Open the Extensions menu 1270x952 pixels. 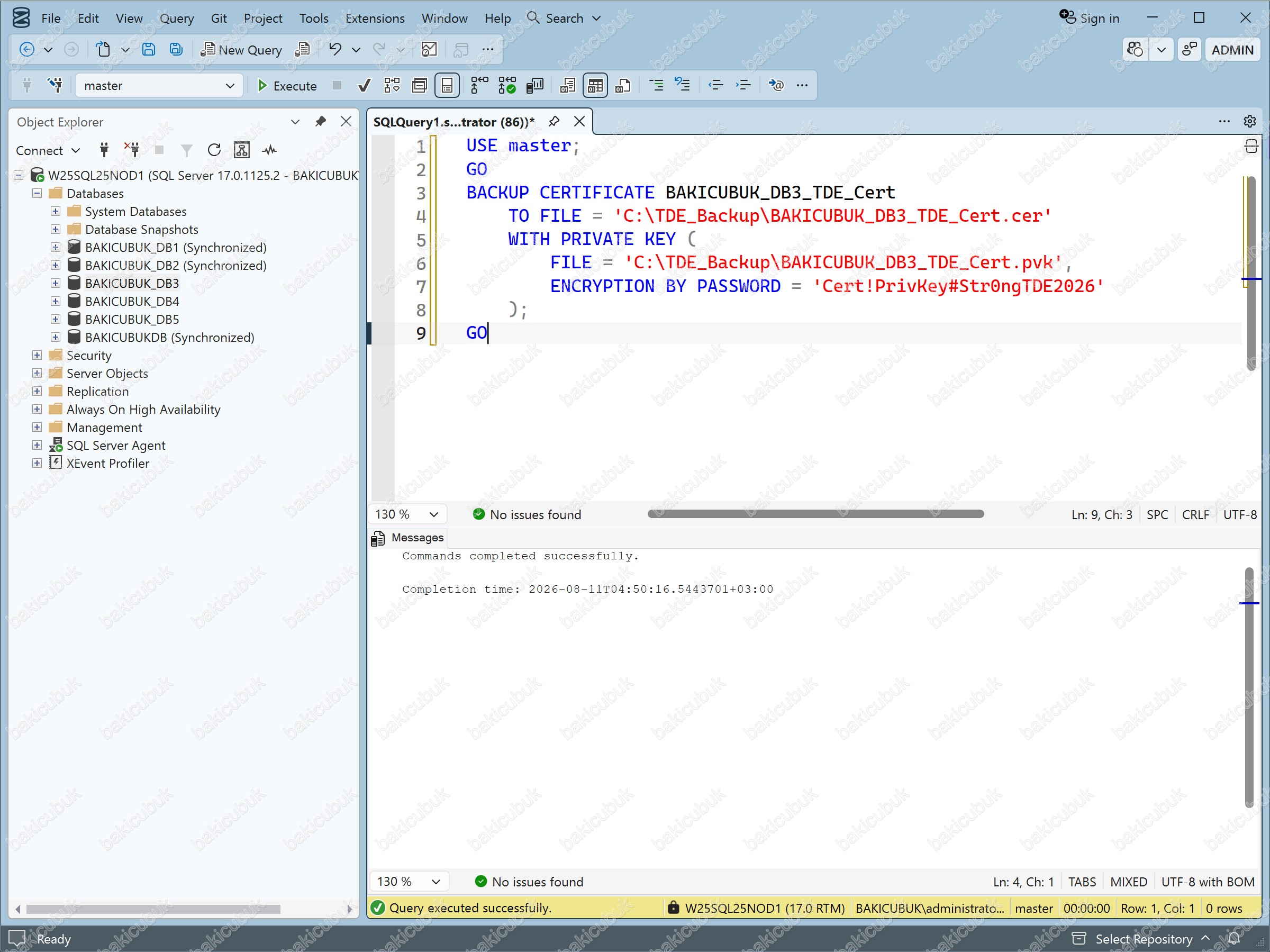pos(375,19)
